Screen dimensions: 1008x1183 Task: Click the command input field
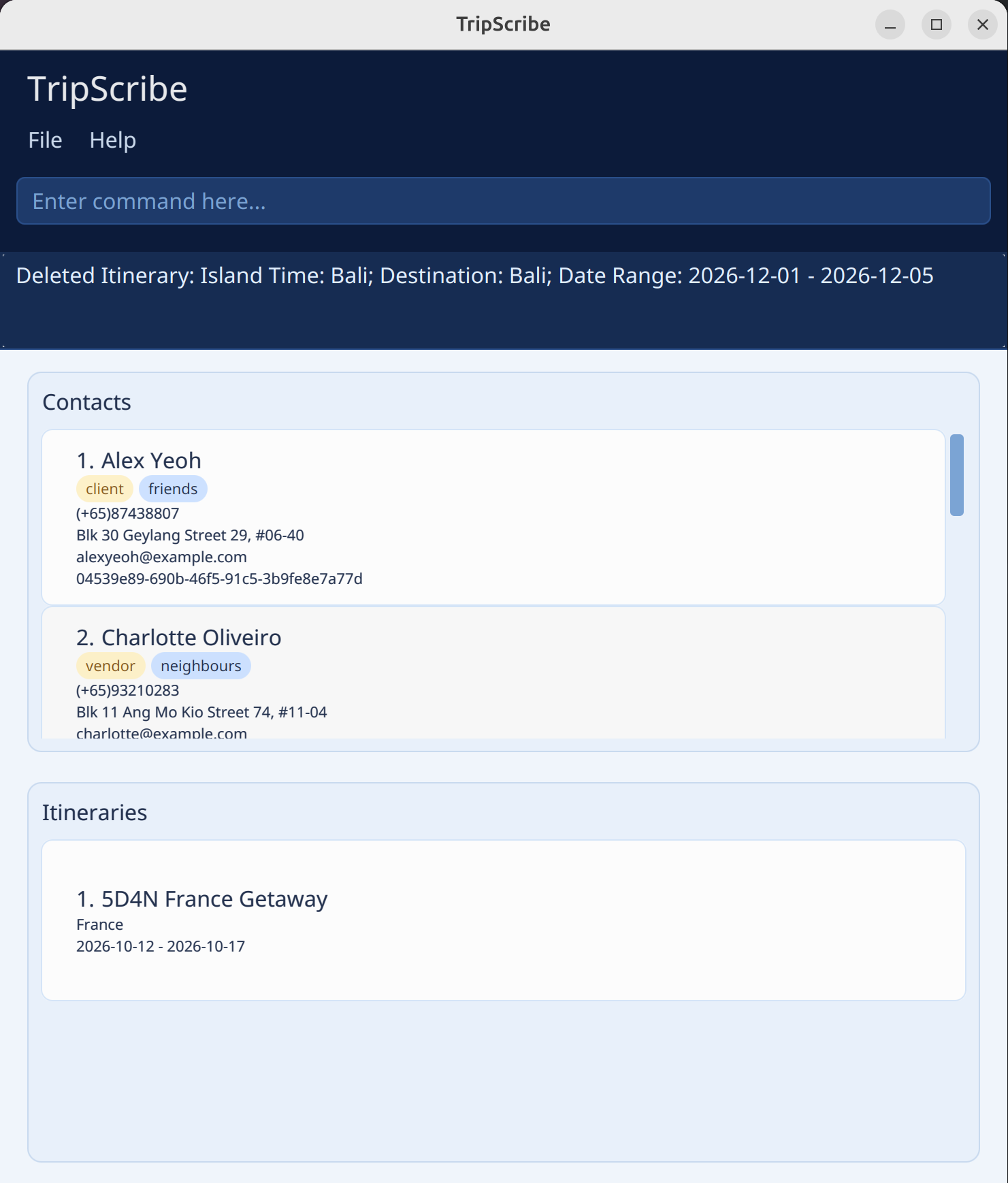(x=503, y=201)
